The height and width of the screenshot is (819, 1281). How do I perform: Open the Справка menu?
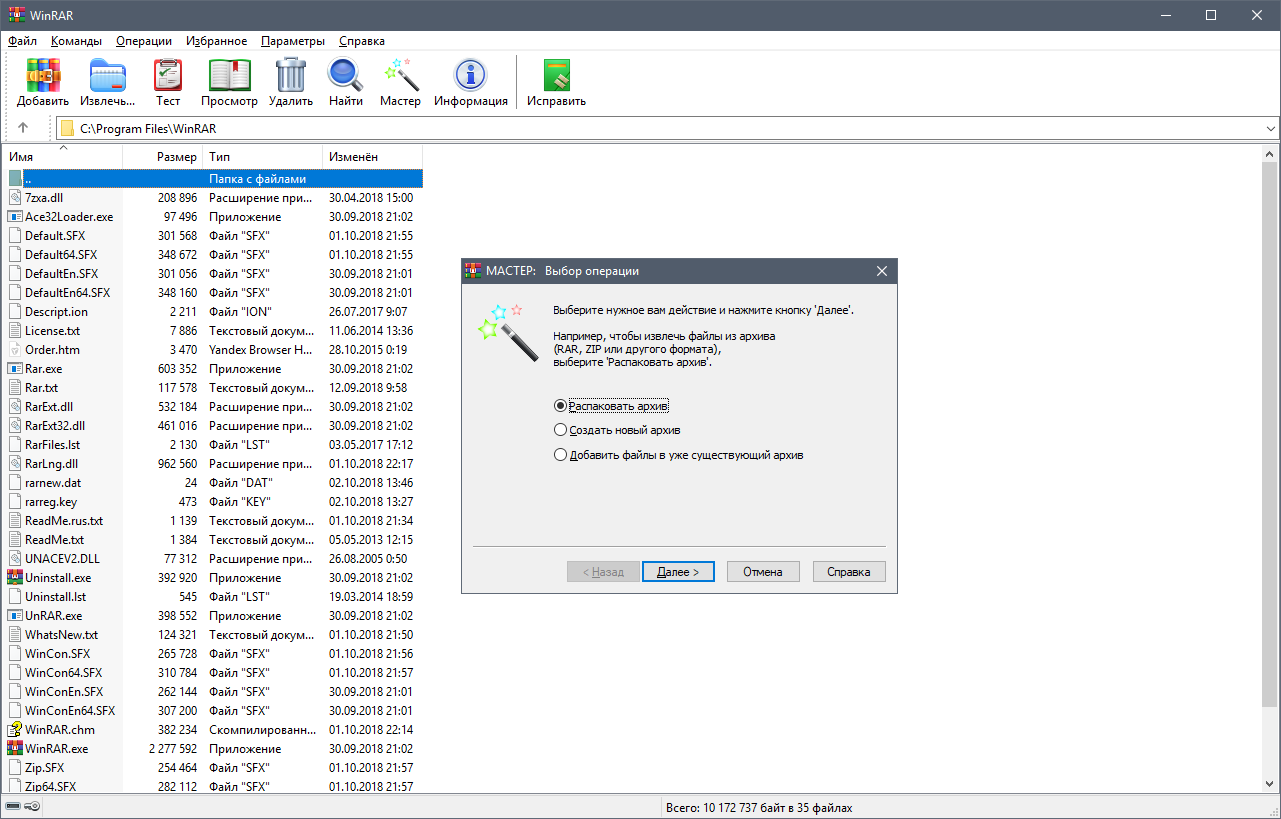pos(362,41)
